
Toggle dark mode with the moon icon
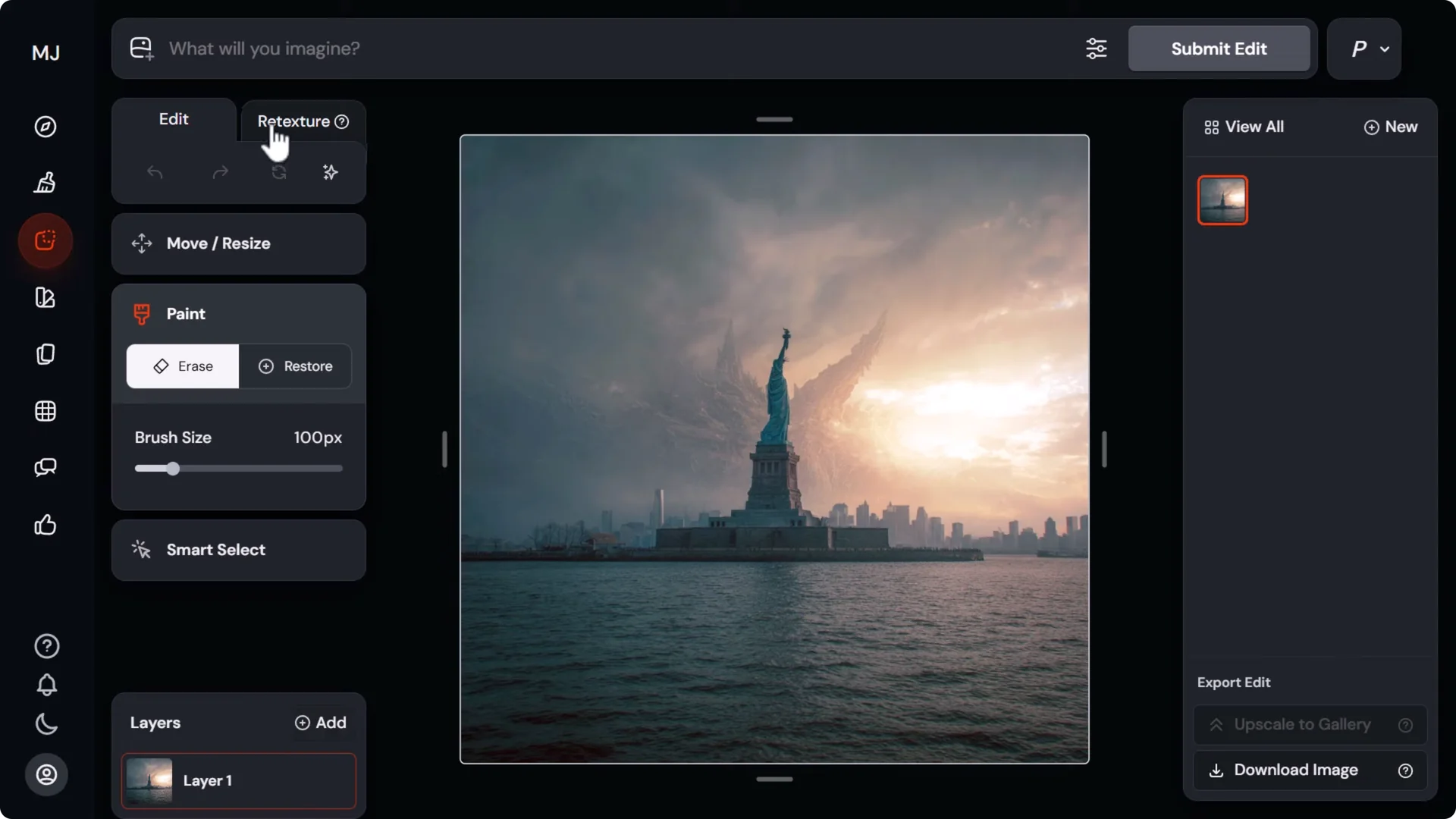tap(45, 724)
